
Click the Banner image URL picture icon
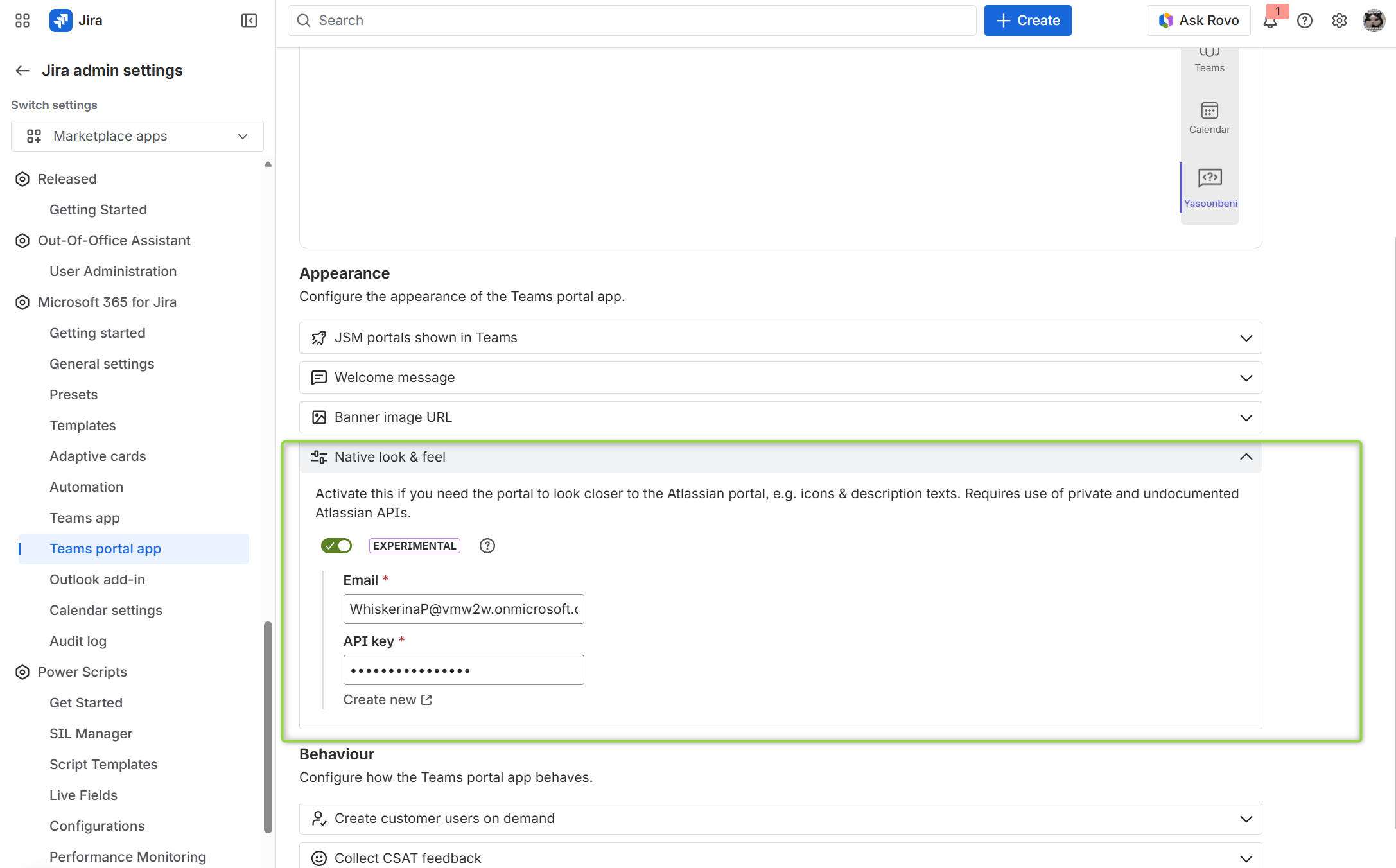point(318,417)
